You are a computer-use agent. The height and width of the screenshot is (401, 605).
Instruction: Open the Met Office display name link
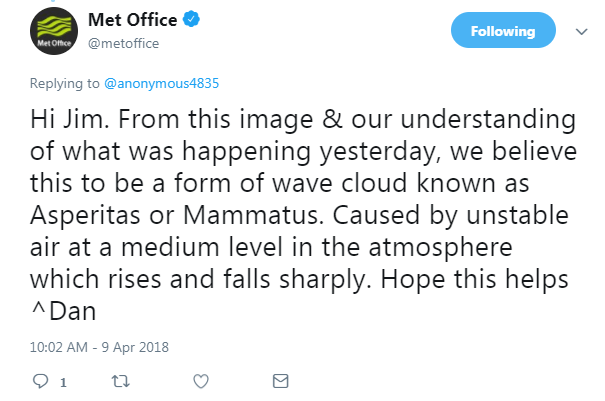[x=132, y=20]
